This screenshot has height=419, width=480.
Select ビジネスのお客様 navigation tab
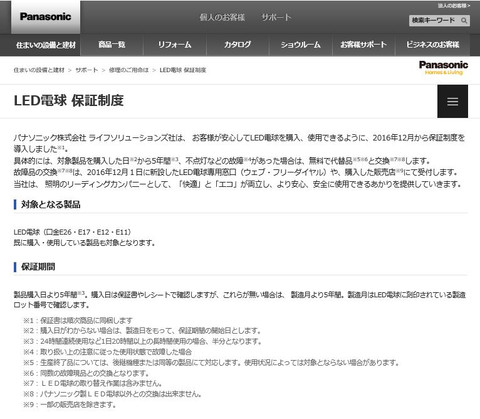(432, 45)
